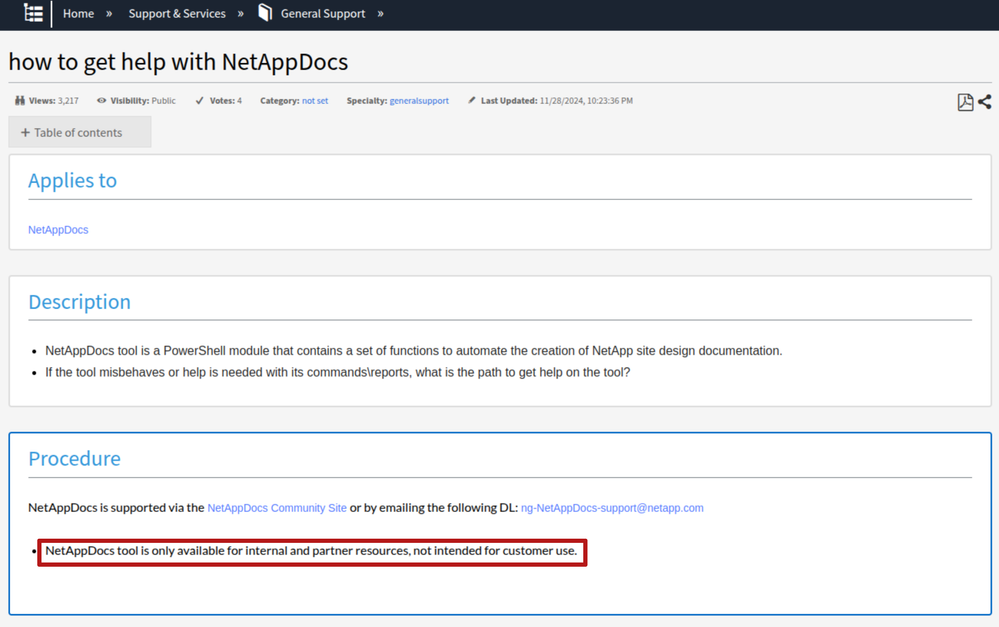Click the Procedure section heading

pos(74,458)
